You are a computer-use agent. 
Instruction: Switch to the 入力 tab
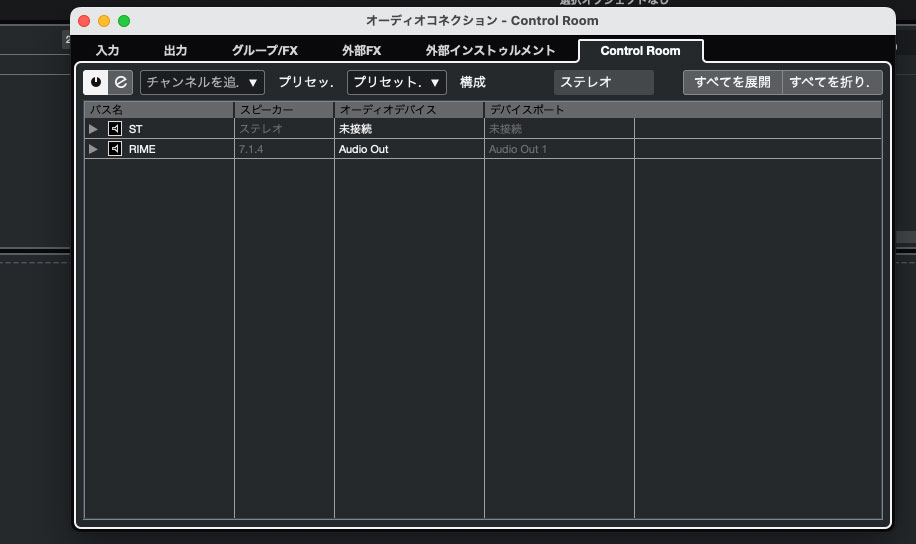point(107,51)
